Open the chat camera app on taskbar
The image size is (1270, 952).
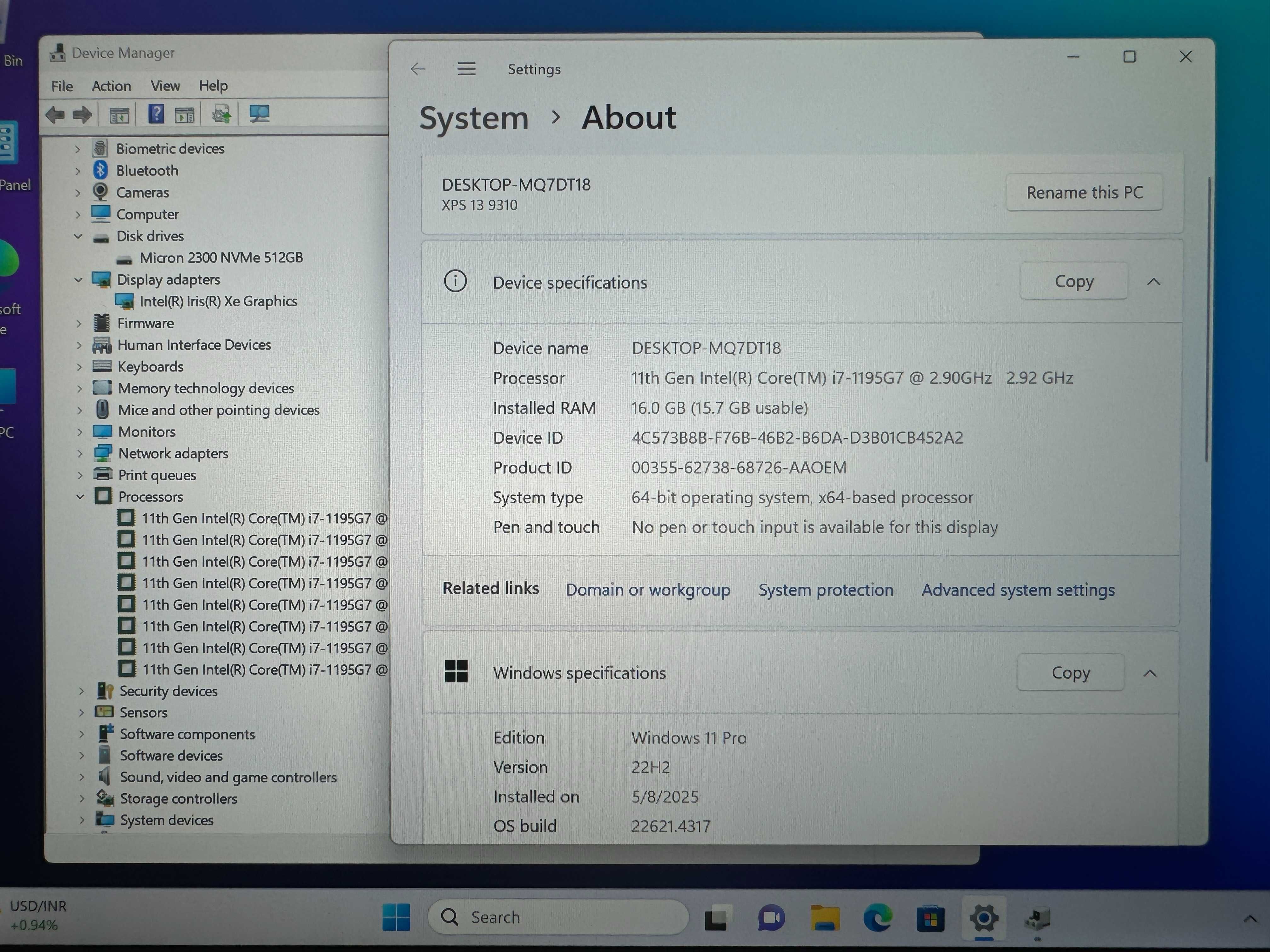click(x=770, y=918)
